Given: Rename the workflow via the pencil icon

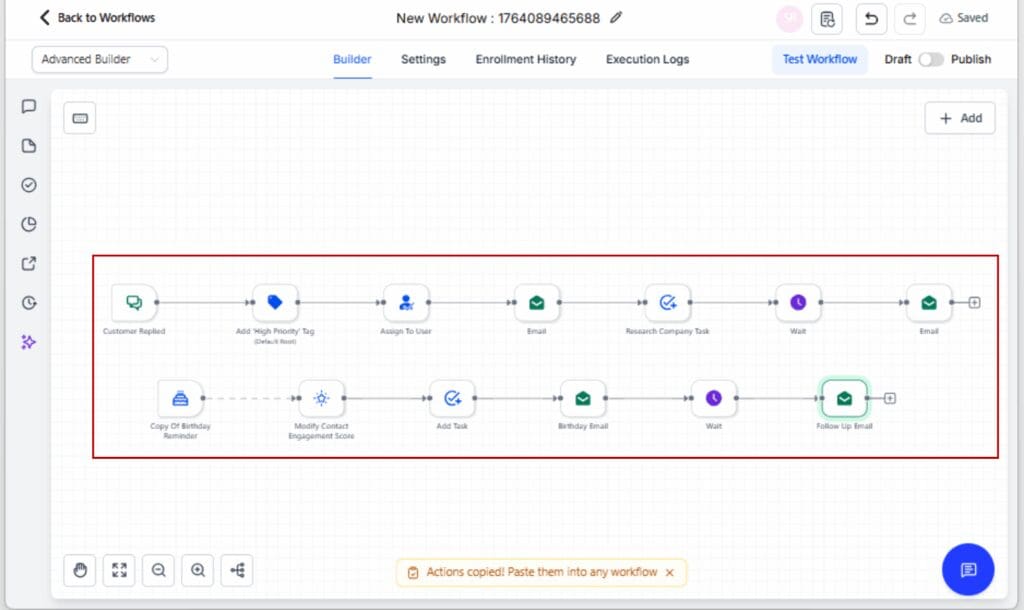Looking at the screenshot, I should click(x=616, y=17).
